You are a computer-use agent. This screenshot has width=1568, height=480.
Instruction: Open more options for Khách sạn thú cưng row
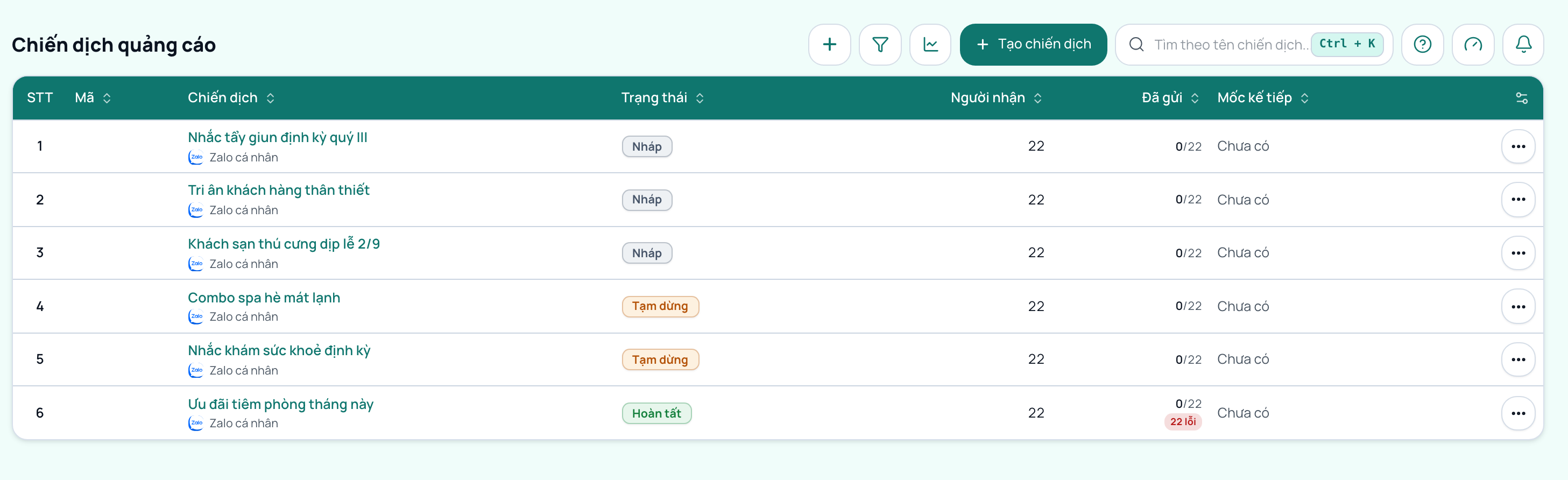1518,252
